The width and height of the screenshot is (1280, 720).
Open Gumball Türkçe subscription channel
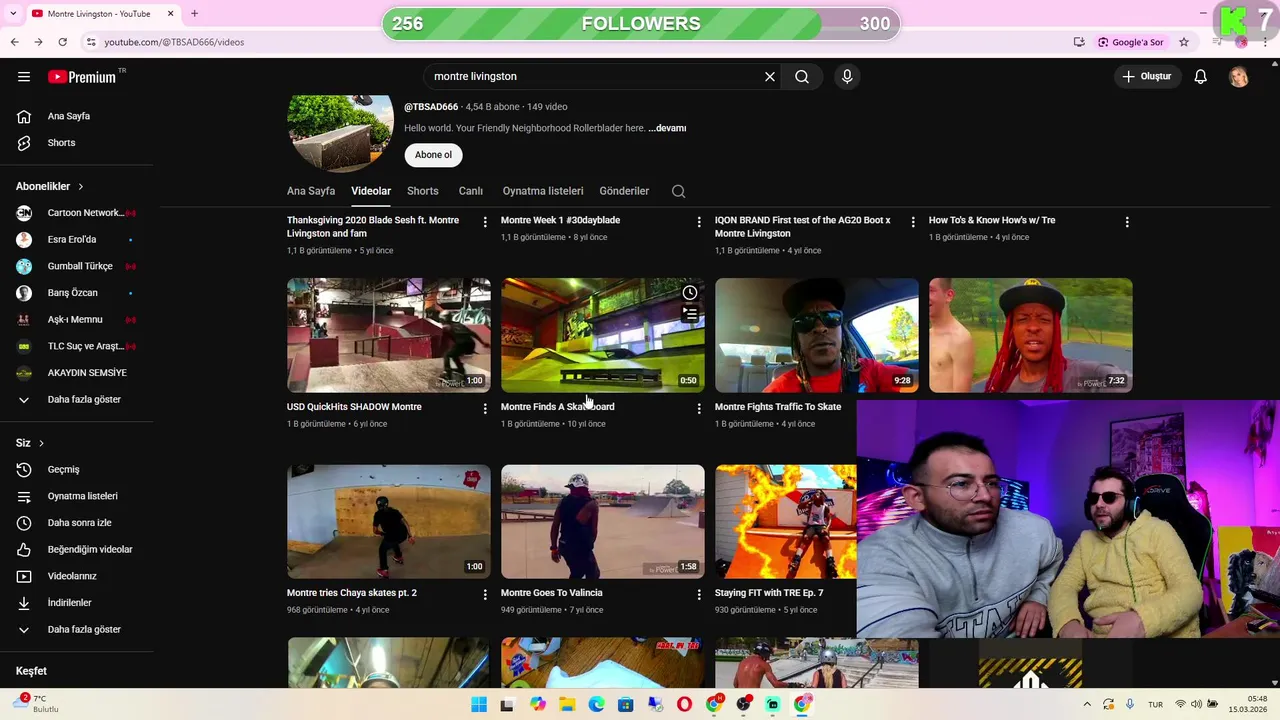point(76,266)
